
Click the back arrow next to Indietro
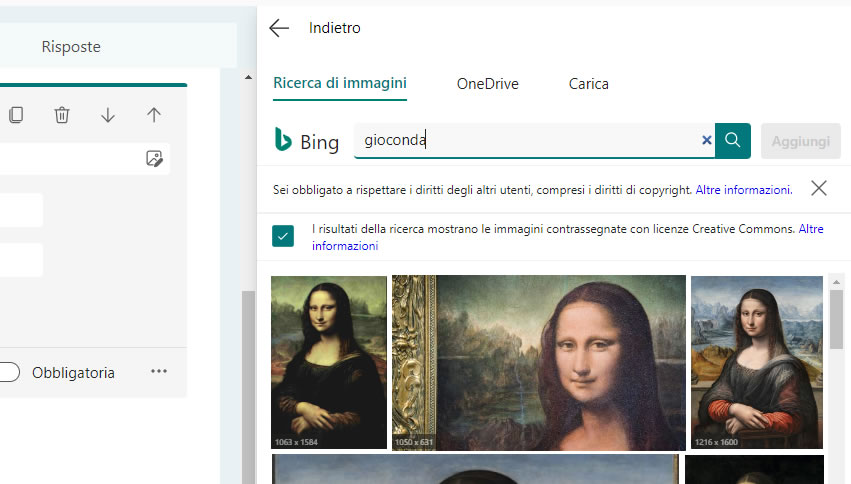[279, 28]
